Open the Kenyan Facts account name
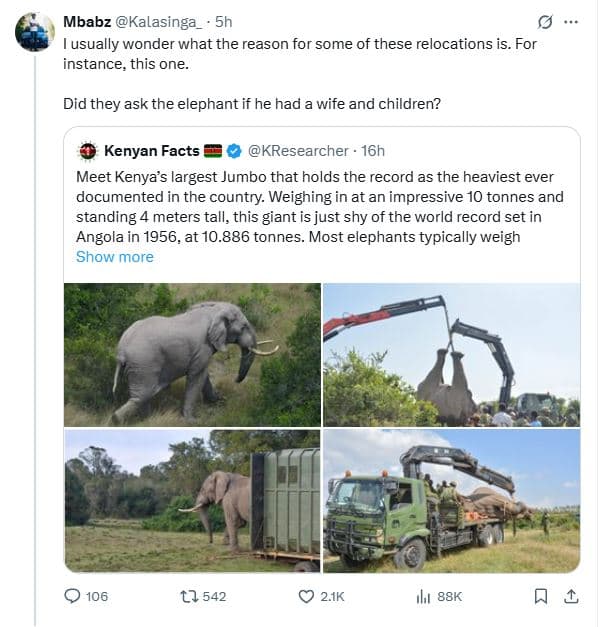This screenshot has width=608, height=627. coord(151,151)
